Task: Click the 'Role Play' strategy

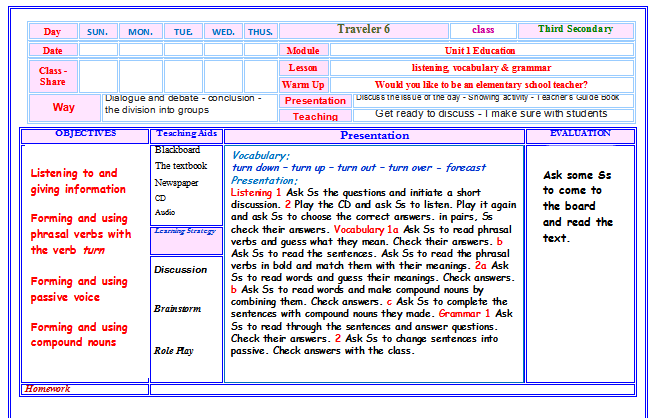Action: coord(173,351)
